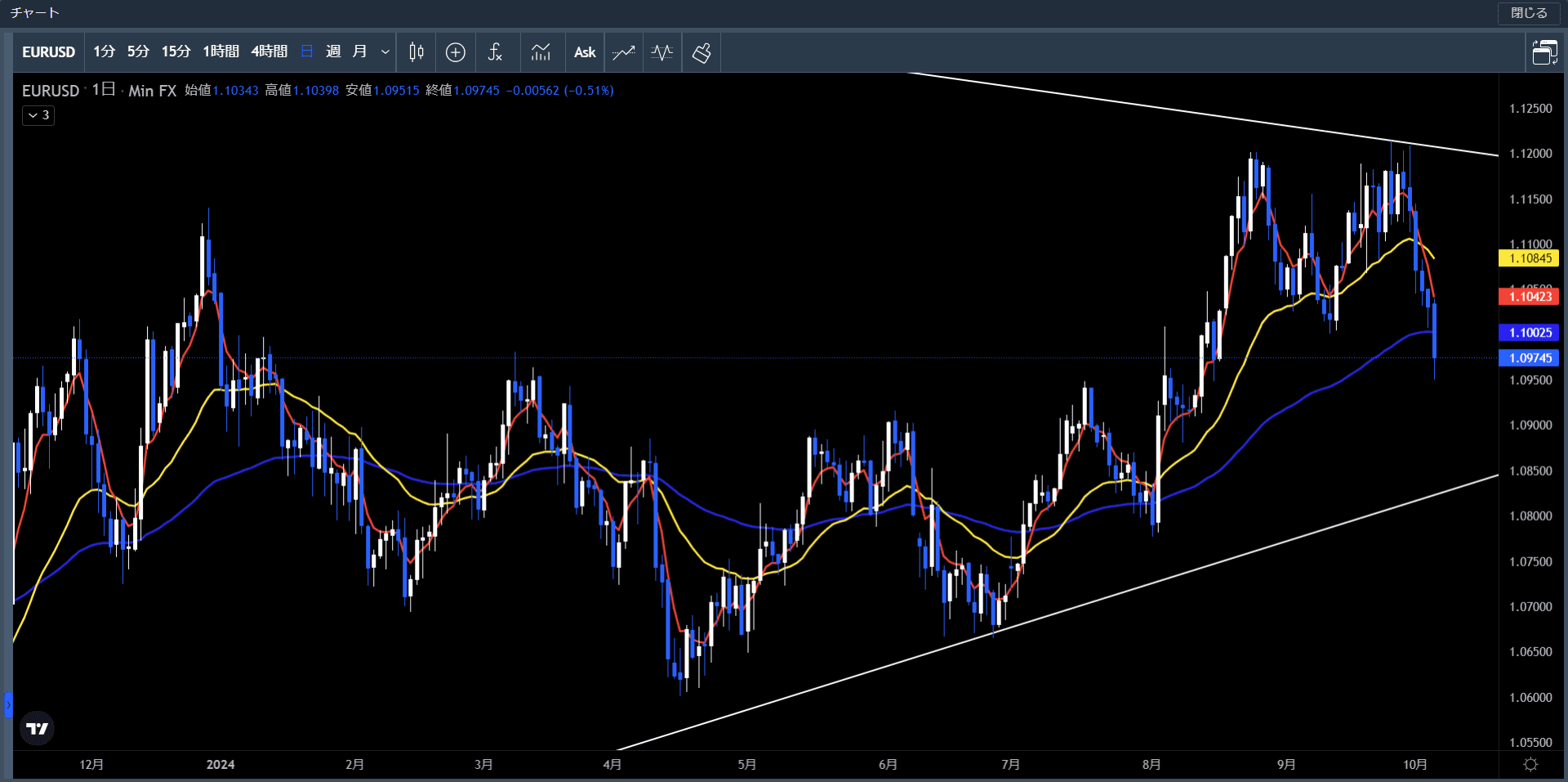Click the TradingView logo
The image size is (1568, 782).
point(37,728)
